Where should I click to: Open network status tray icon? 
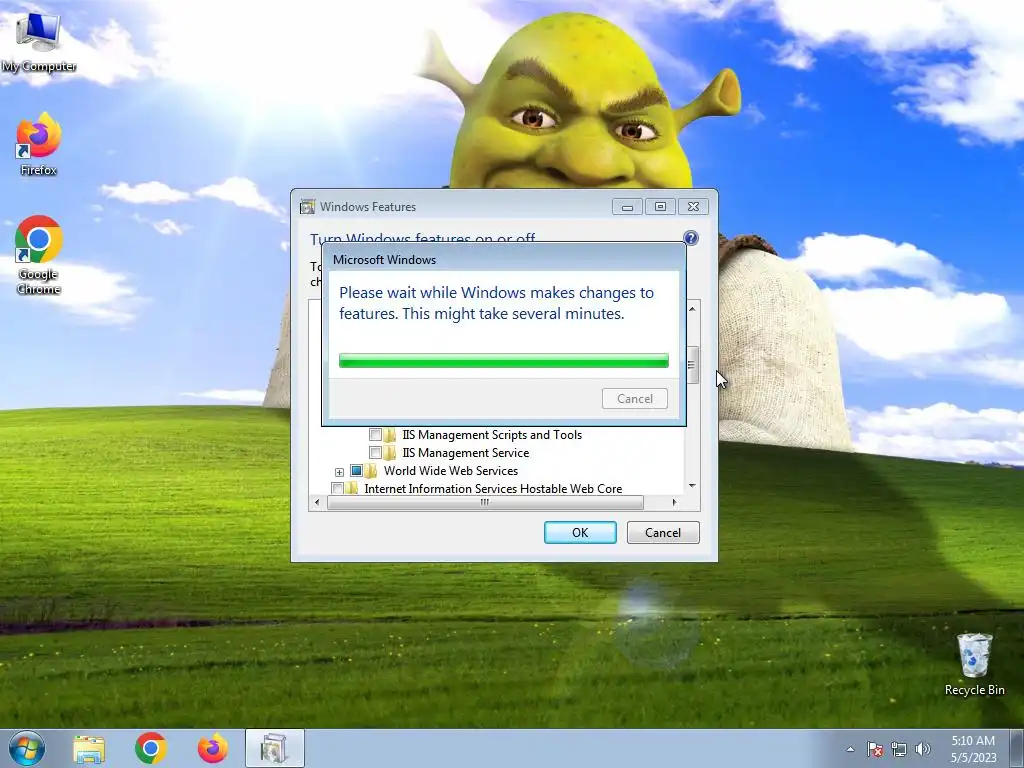(x=899, y=749)
